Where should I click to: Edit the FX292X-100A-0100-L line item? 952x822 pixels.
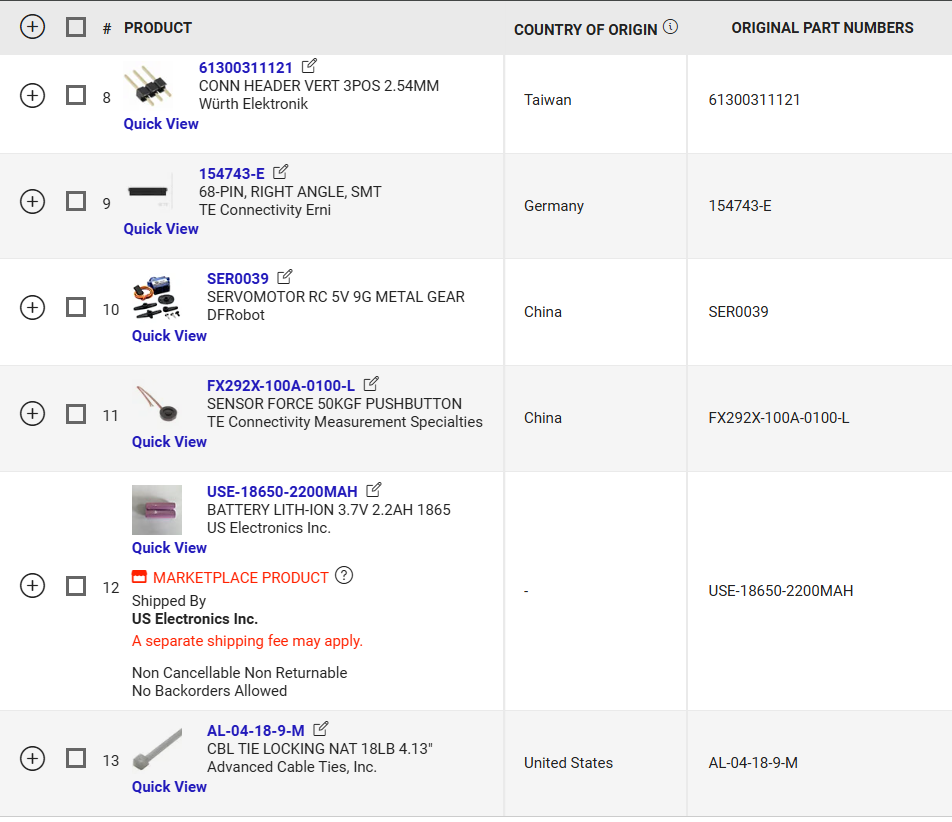371,384
